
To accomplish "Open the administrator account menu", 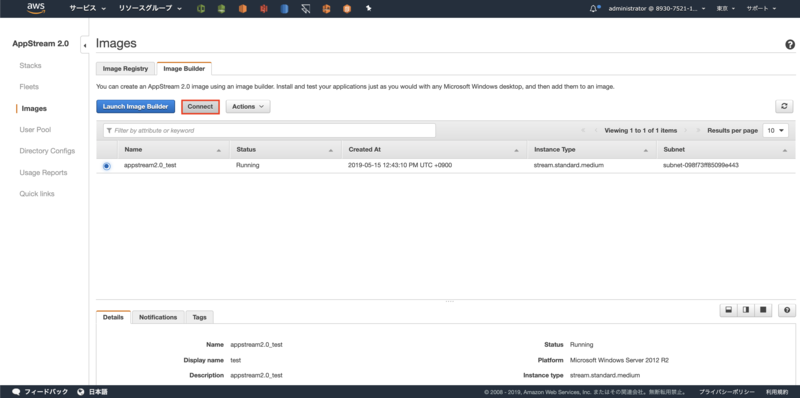I will [657, 9].
